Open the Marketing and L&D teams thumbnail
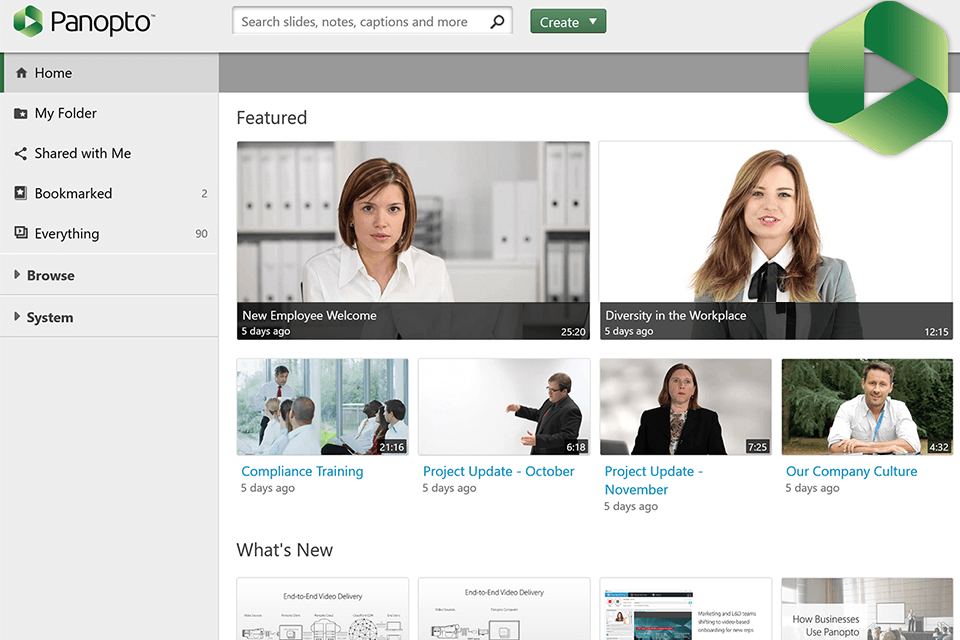The image size is (960, 640). click(686, 609)
